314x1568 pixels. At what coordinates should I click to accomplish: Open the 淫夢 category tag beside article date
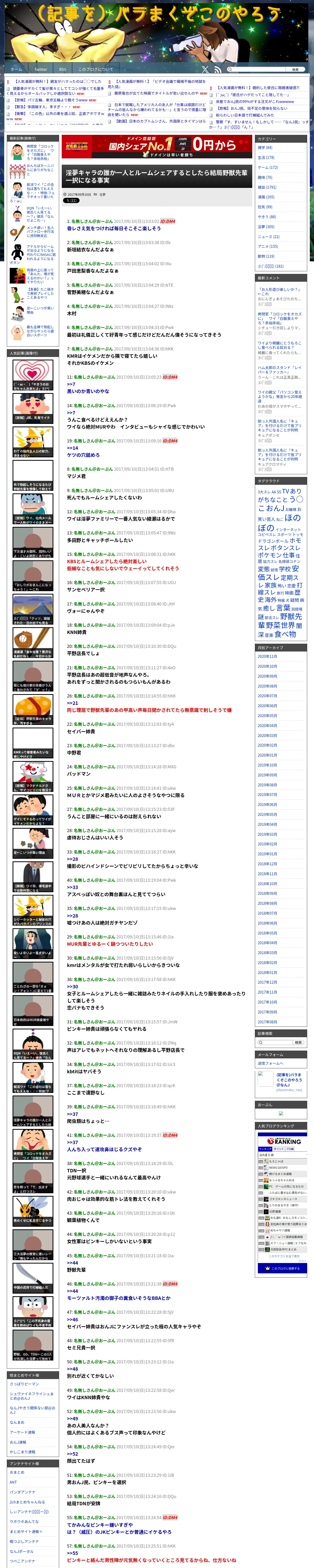pos(102,194)
